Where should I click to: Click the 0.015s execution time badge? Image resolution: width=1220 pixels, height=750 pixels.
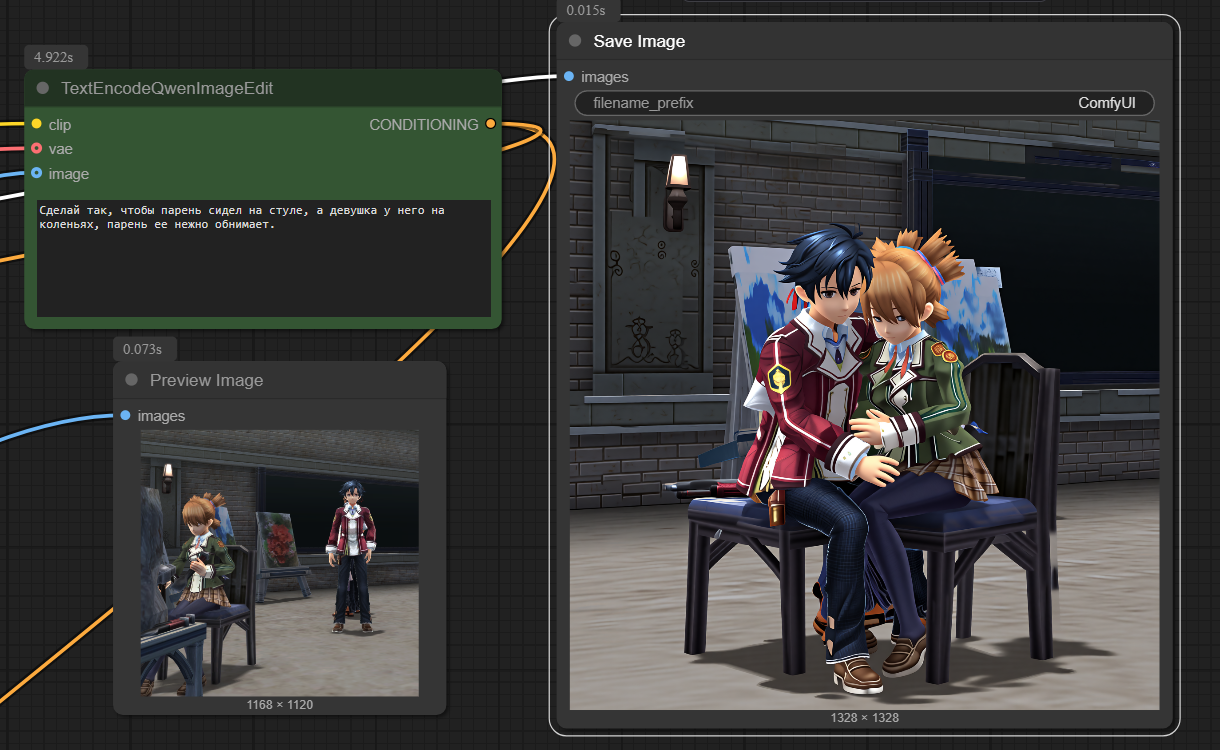click(x=585, y=10)
